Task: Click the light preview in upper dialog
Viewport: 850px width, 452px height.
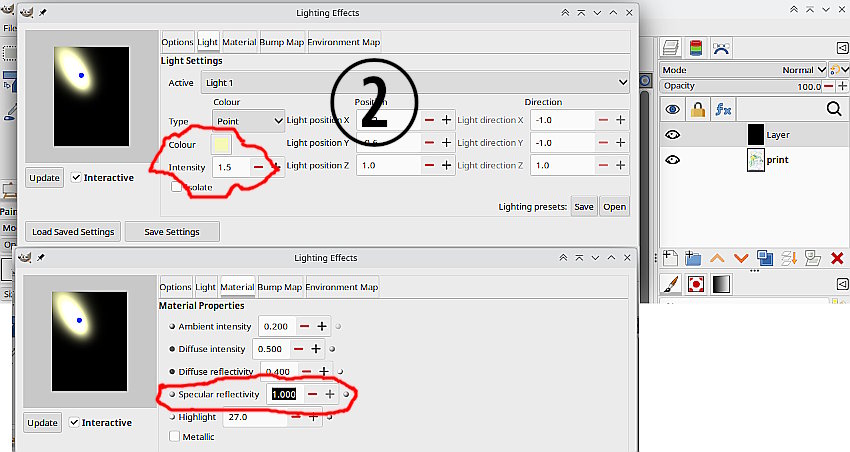Action: coord(92,96)
